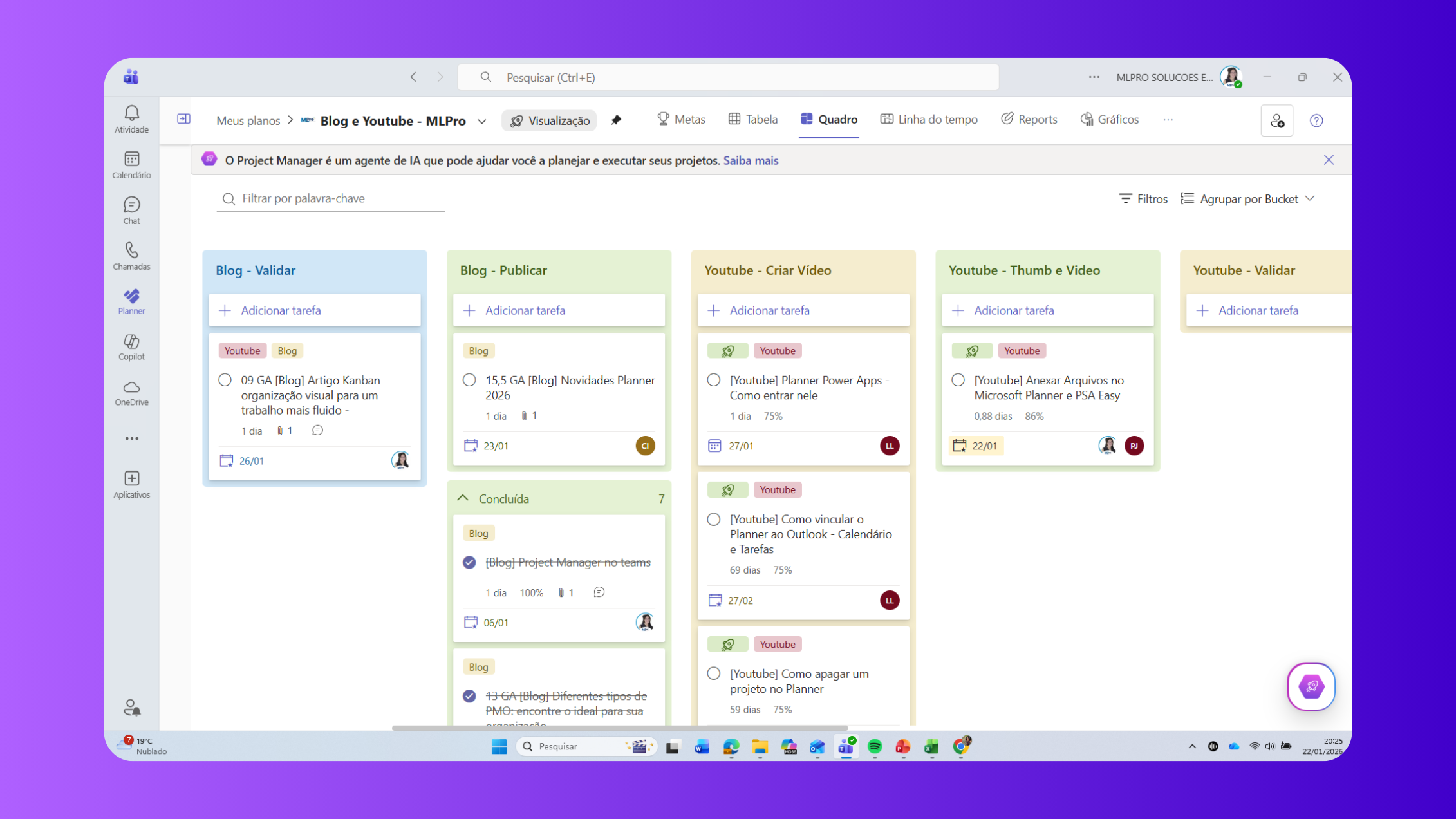Open the add member icon near the top right
The width and height of the screenshot is (1456, 819).
click(x=1277, y=120)
